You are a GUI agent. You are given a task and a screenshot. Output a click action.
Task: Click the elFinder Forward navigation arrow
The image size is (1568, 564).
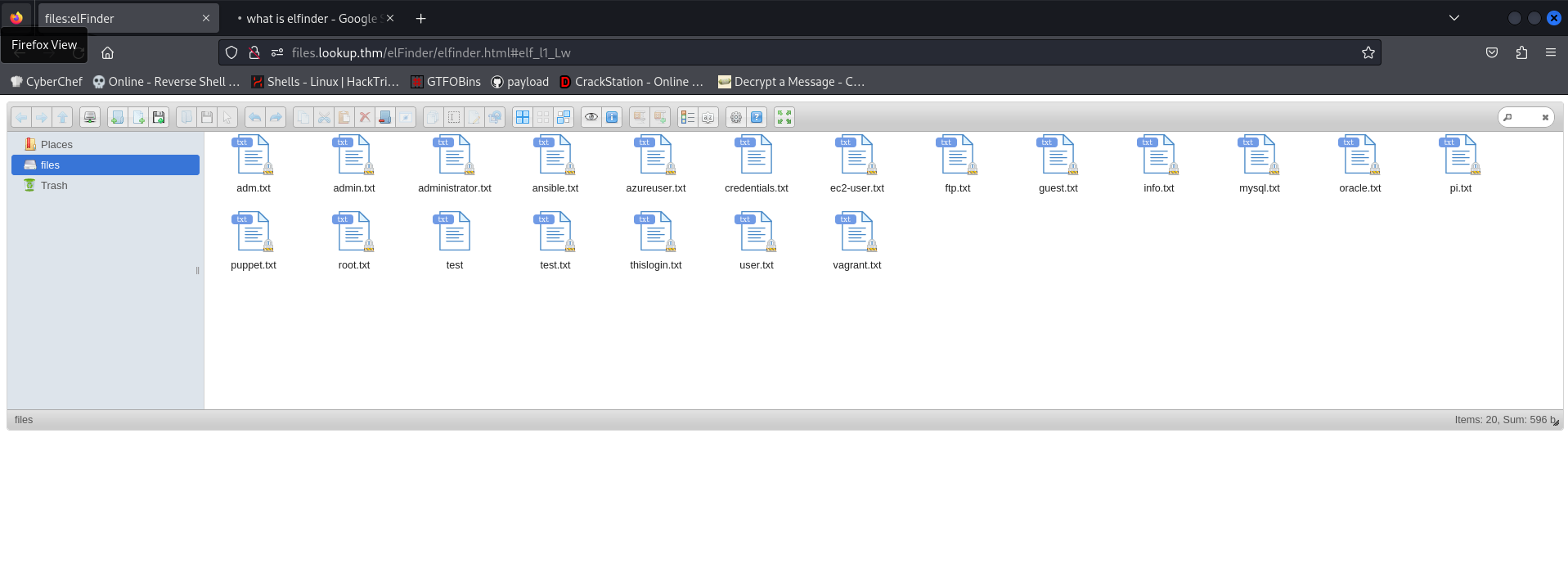coord(42,118)
